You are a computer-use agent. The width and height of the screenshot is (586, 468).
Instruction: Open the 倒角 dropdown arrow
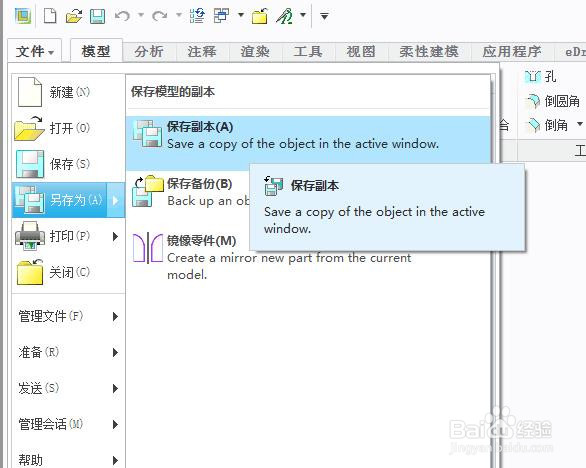click(579, 124)
